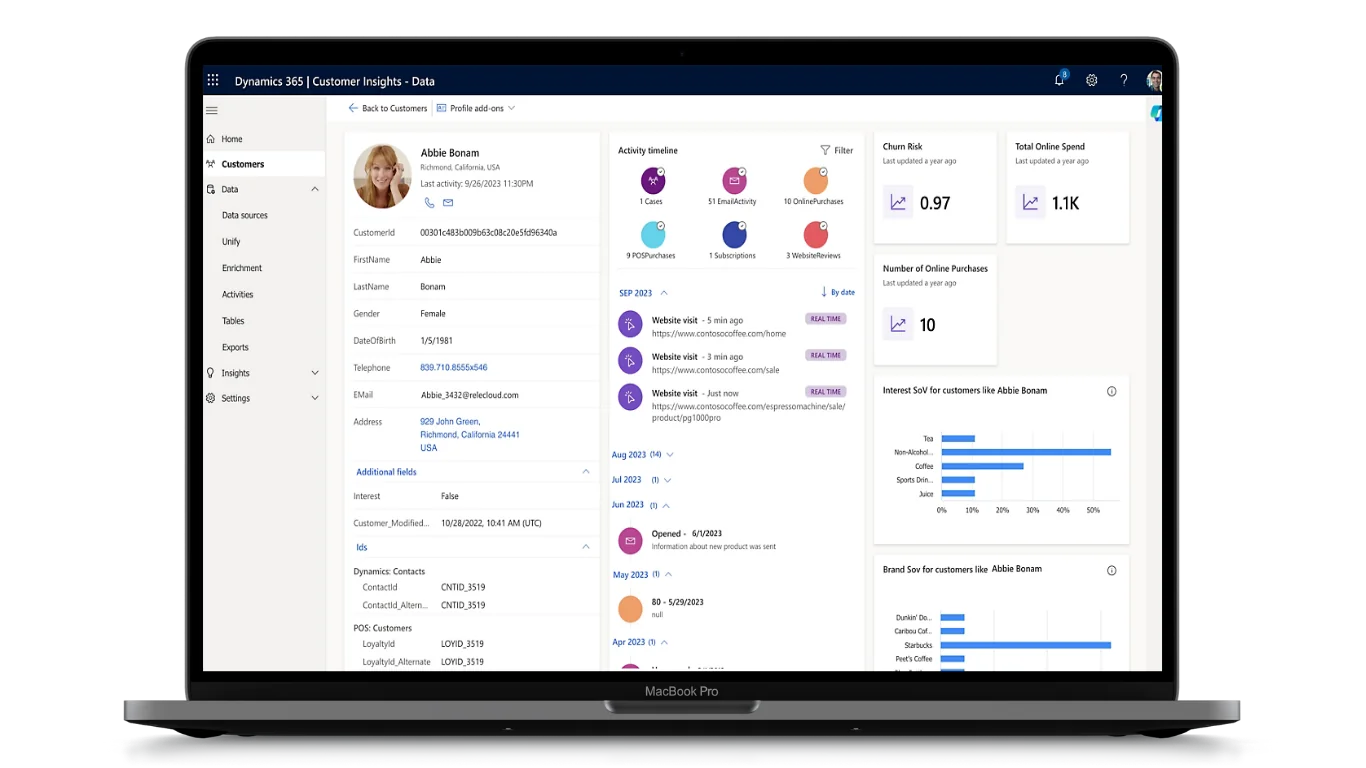Image resolution: width=1366 pixels, height=768 pixels.
Task: Click the Abbie_3432@relecloud.com email value
Action: [470, 395]
